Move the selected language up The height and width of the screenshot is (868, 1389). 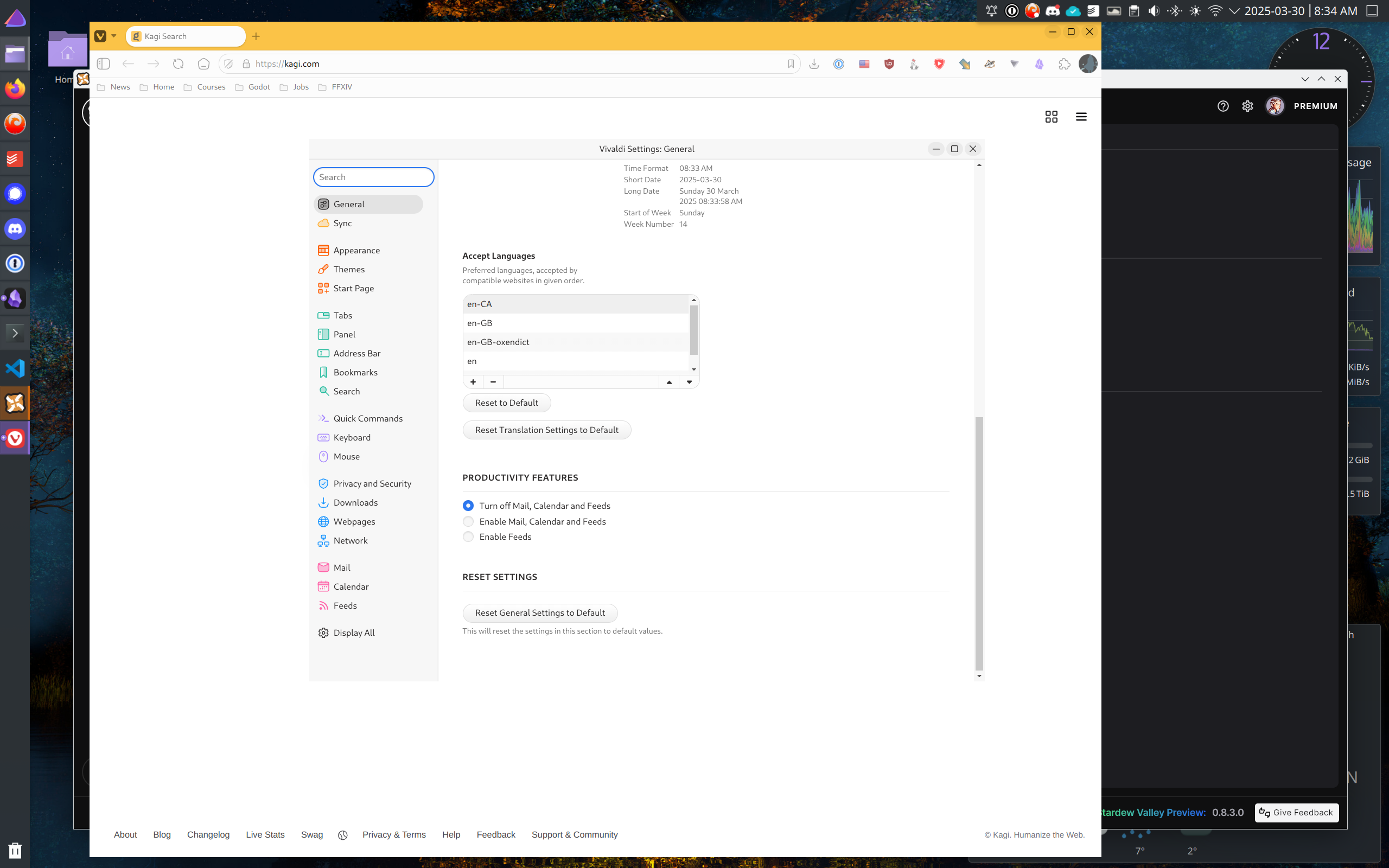(669, 382)
